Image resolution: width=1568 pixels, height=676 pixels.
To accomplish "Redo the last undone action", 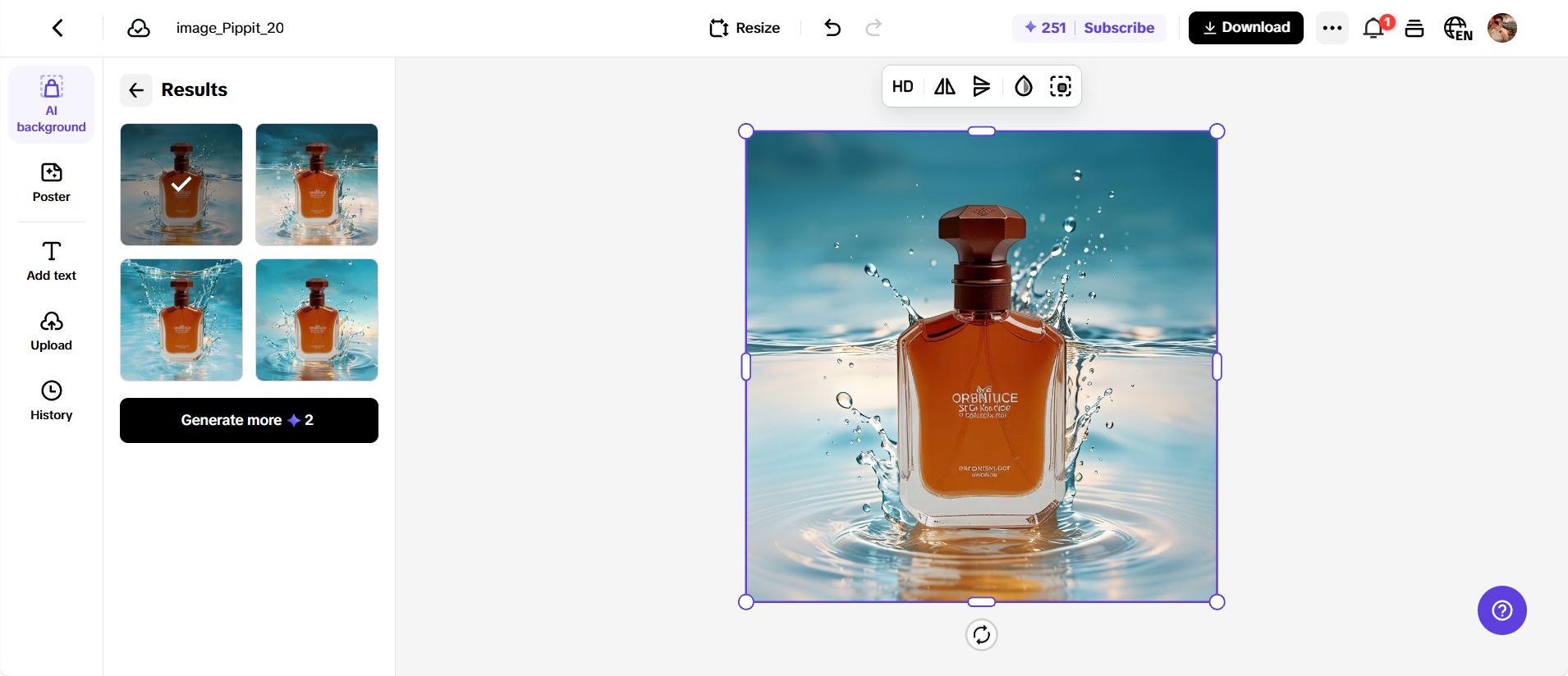I will pos(873,28).
